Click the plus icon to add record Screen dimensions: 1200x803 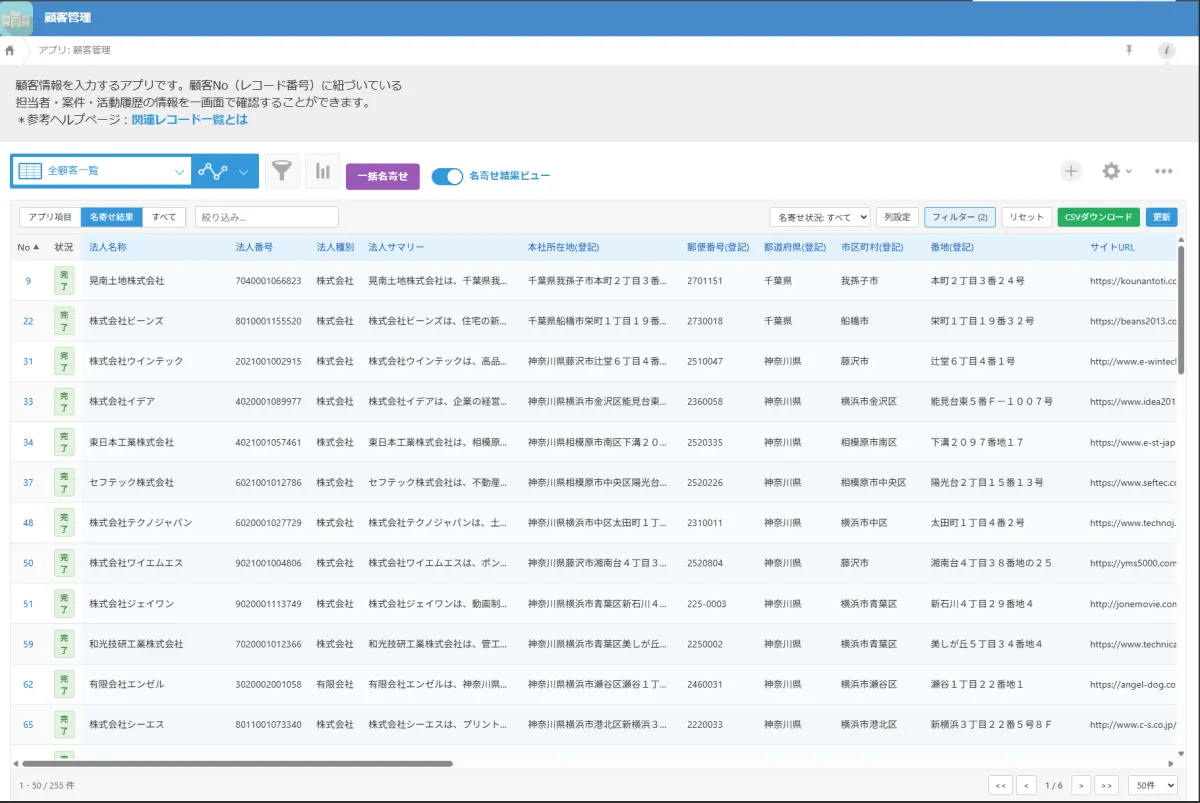point(1071,171)
